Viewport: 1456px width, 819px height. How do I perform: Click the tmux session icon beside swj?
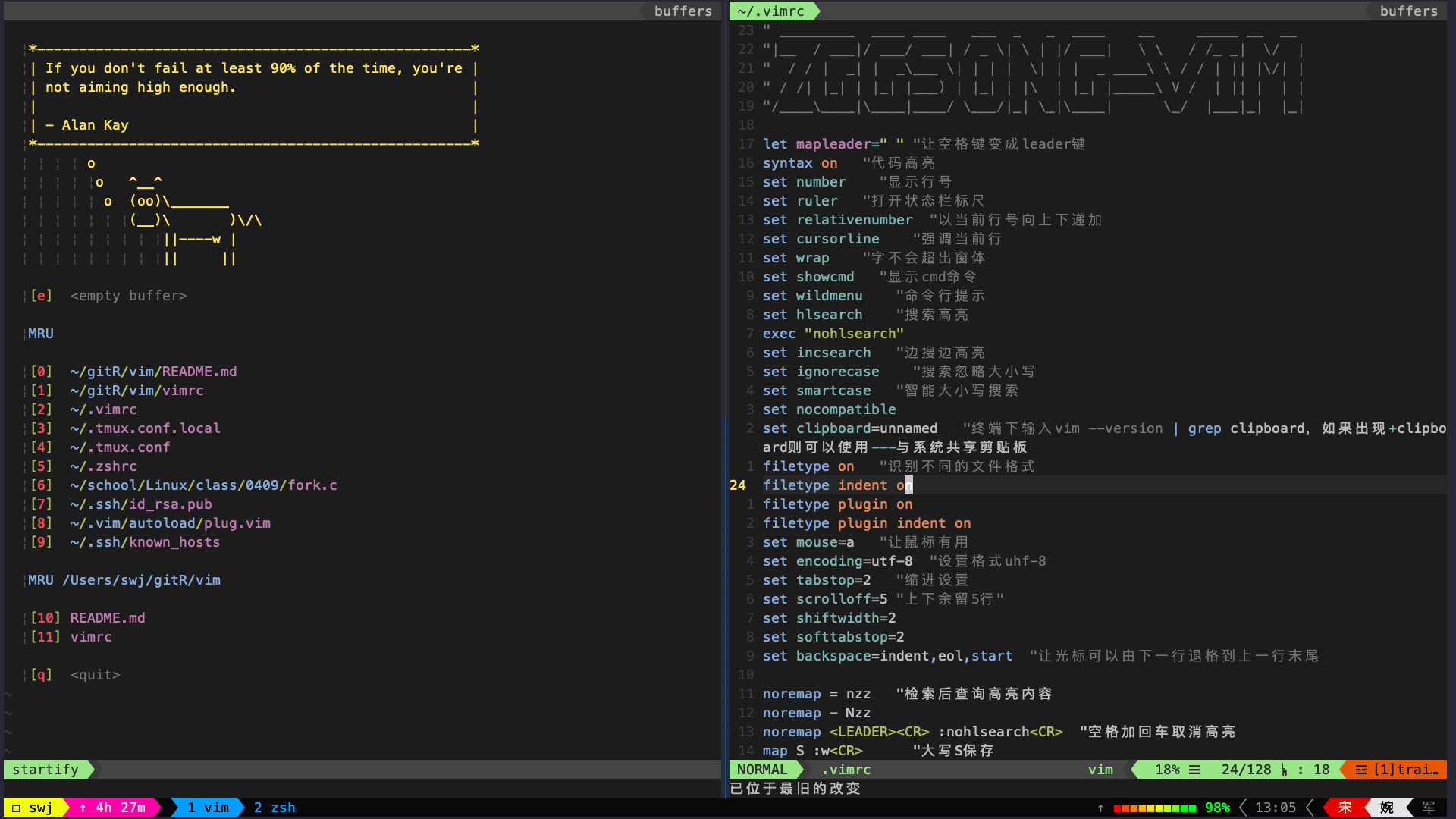point(16,808)
